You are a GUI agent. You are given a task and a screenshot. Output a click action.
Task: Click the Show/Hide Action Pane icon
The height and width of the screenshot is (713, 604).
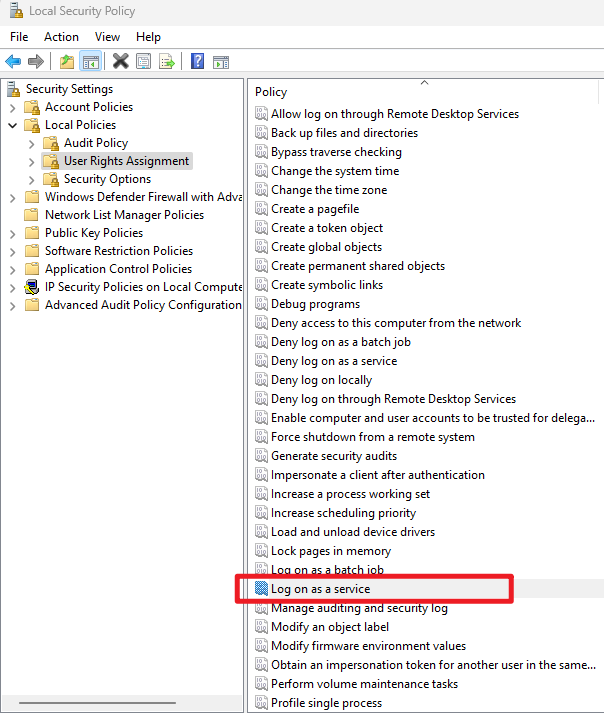[x=221, y=62]
